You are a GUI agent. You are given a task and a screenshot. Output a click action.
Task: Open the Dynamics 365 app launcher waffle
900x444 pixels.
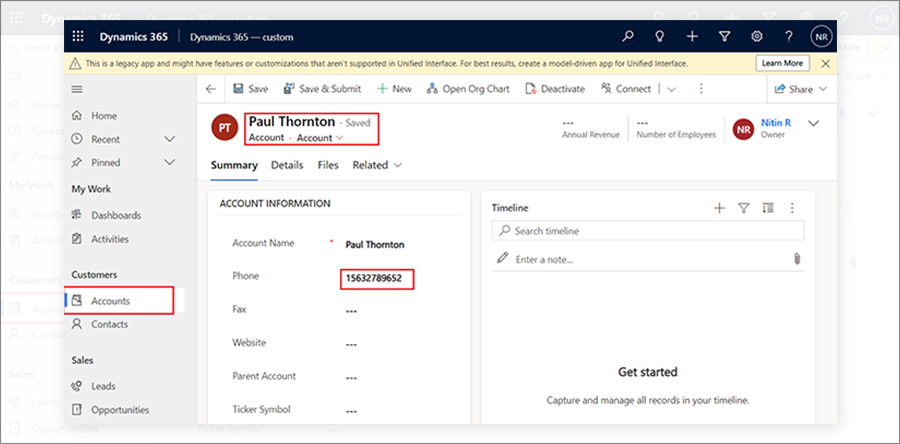coord(78,36)
